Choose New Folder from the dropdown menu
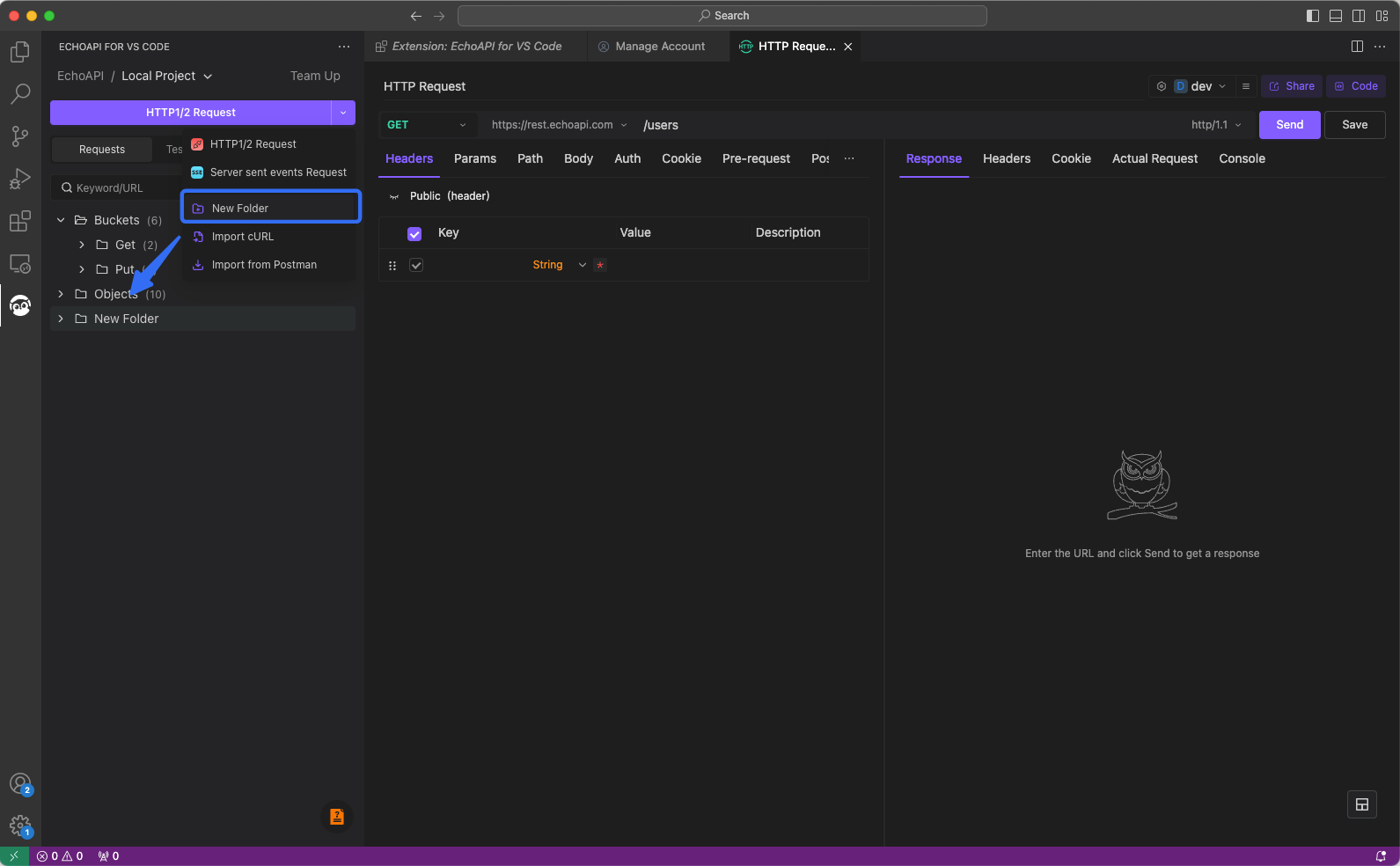This screenshot has width=1400, height=866. 271,208
